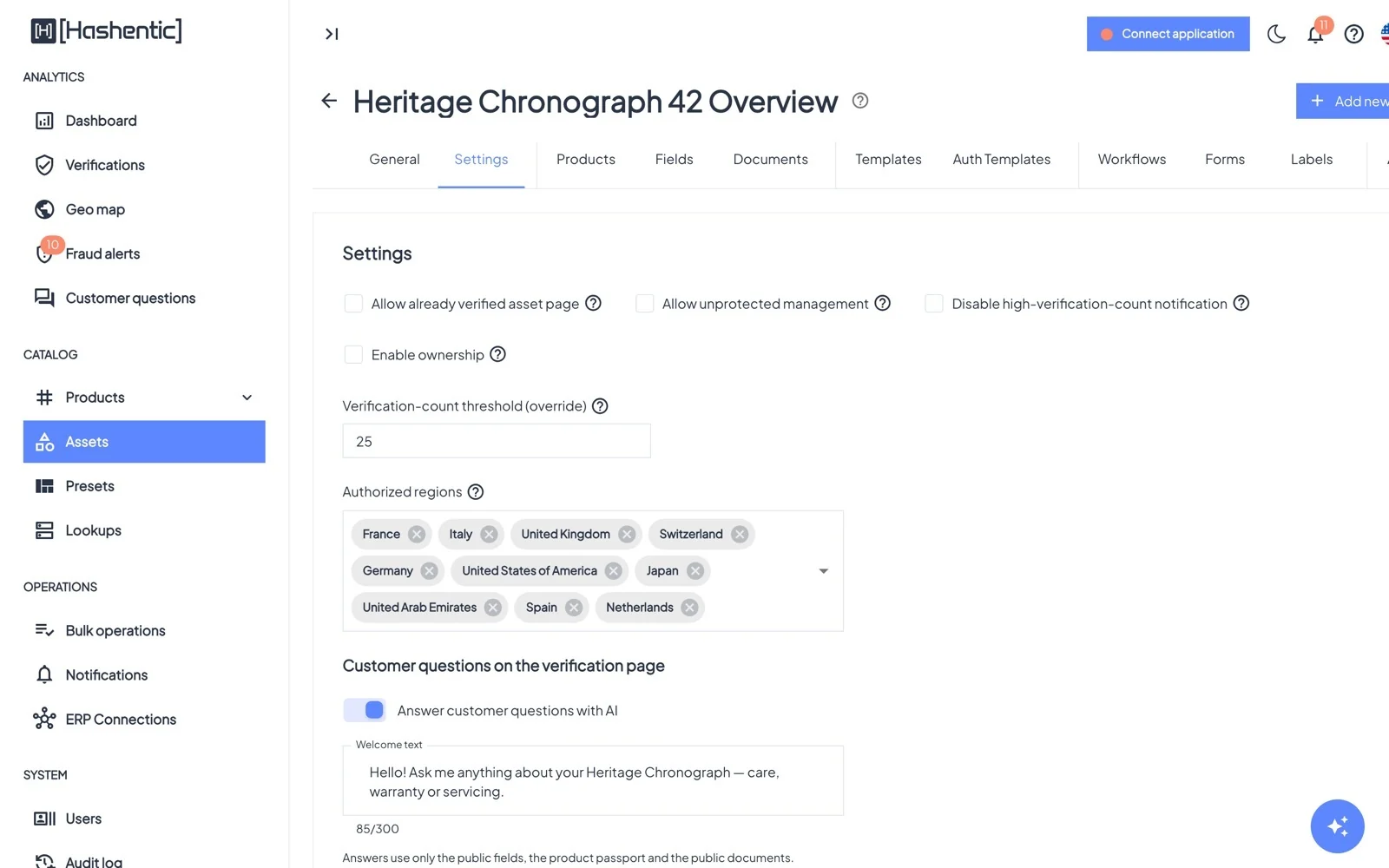This screenshot has width=1389, height=868.
Task: Enable Allow unprotected management checkbox
Action: (x=644, y=303)
